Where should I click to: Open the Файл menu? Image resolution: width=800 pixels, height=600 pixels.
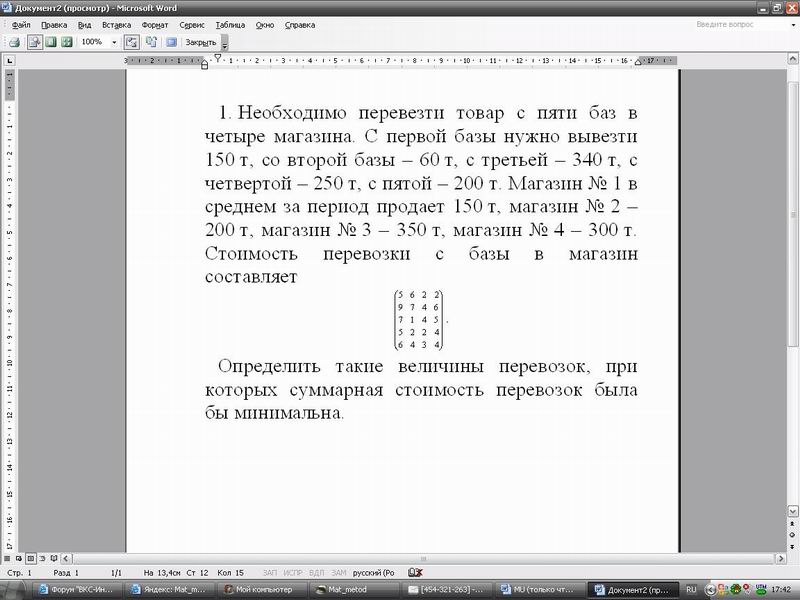click(21, 25)
